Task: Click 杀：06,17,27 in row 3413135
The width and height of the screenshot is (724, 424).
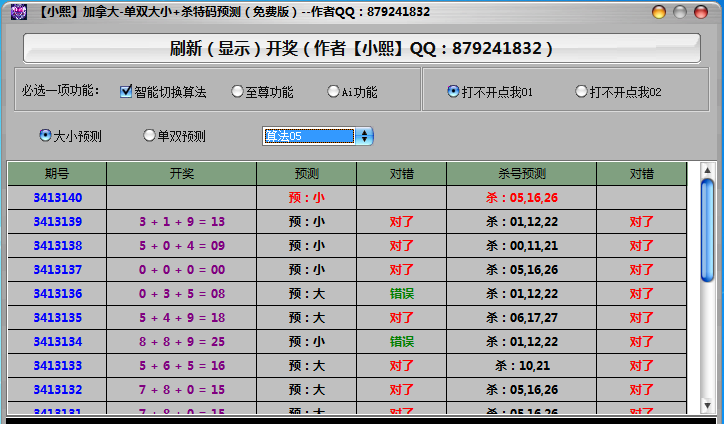Action: 522,318
